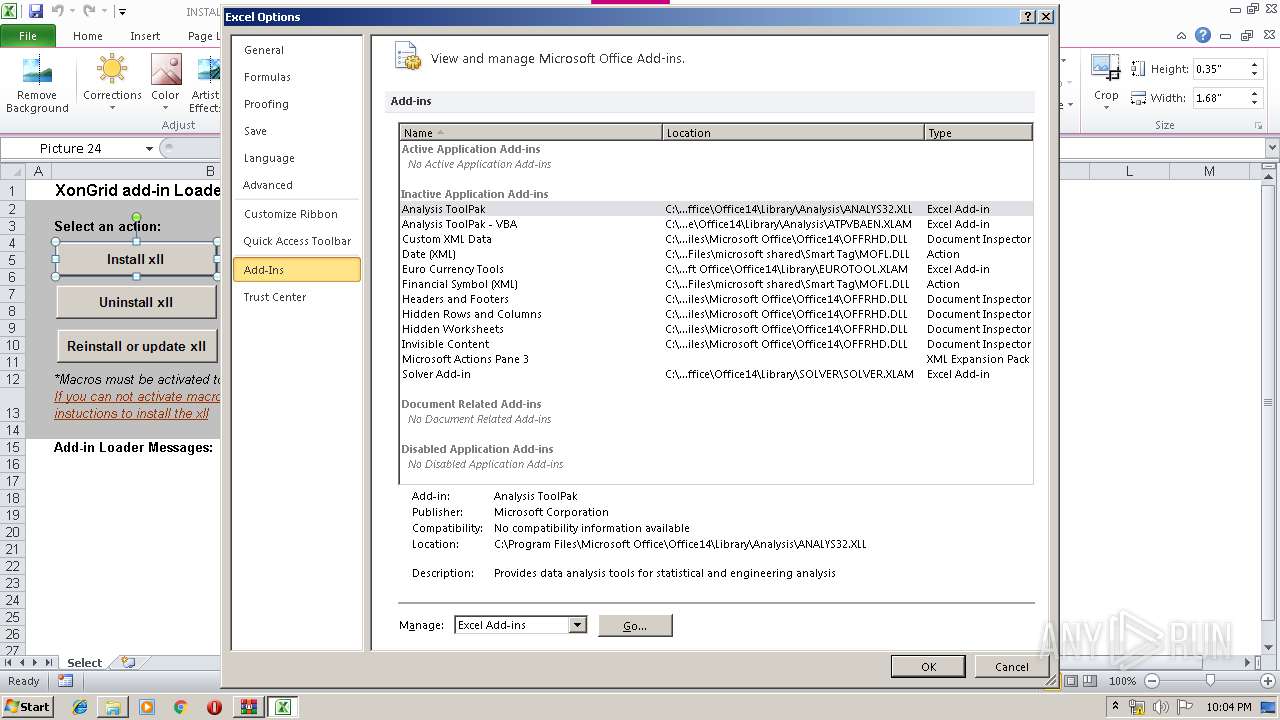Decrease Width value with spinner down
Screen dimensions: 1280x720
point(1254,103)
